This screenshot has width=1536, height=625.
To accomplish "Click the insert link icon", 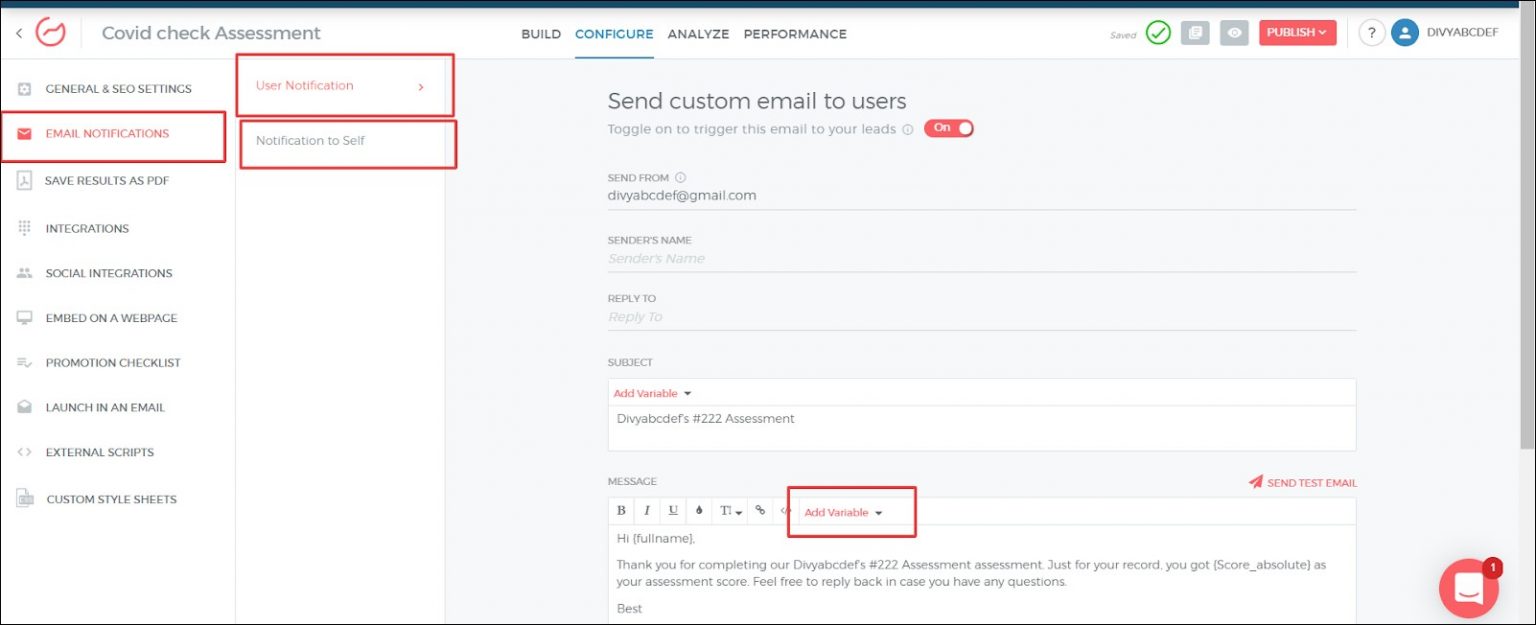I will pyautogui.click(x=760, y=511).
